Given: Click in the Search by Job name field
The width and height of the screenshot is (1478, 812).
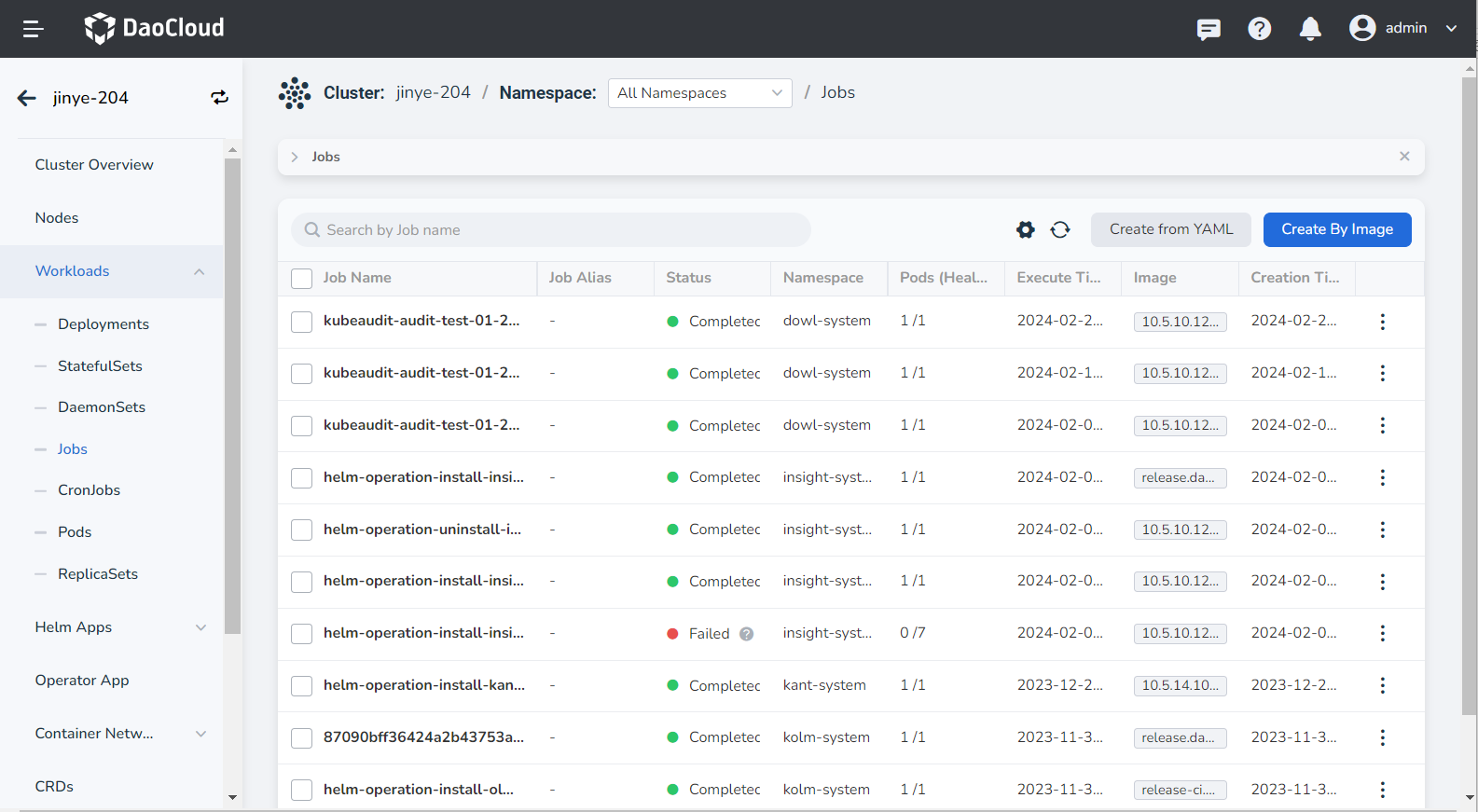Looking at the screenshot, I should 559,230.
